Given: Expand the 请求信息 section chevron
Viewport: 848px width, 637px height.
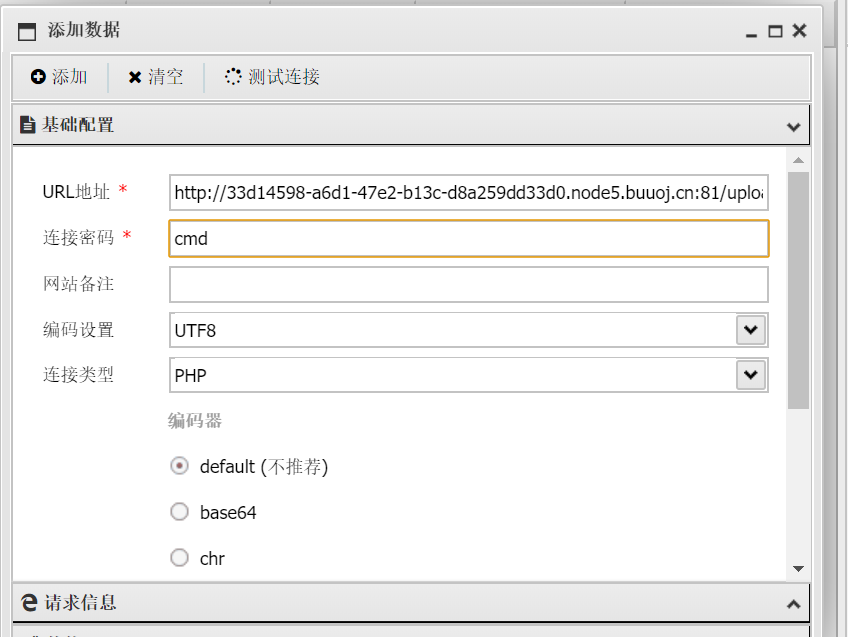Looking at the screenshot, I should coord(793,604).
